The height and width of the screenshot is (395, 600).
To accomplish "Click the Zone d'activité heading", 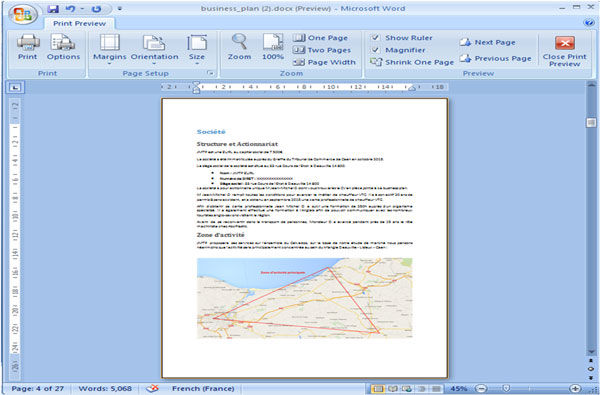I will point(220,235).
